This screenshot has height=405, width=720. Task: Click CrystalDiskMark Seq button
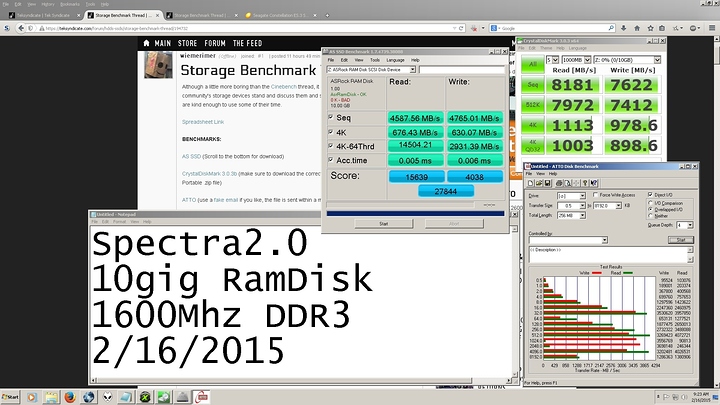(x=533, y=84)
